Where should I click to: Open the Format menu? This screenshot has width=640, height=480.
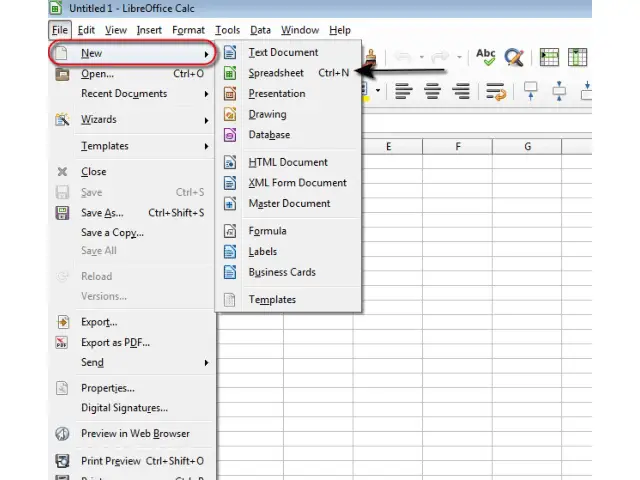pyautogui.click(x=188, y=30)
